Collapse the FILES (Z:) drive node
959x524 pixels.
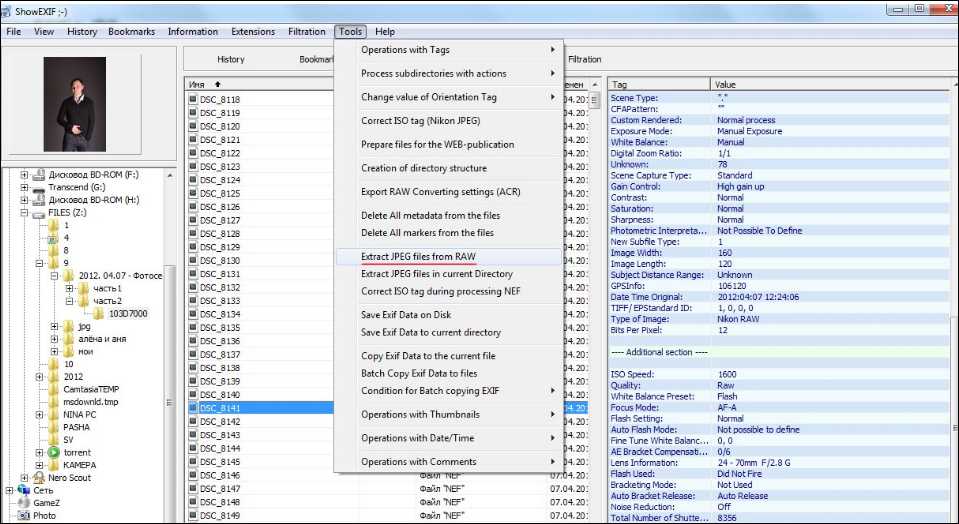[x=23, y=213]
